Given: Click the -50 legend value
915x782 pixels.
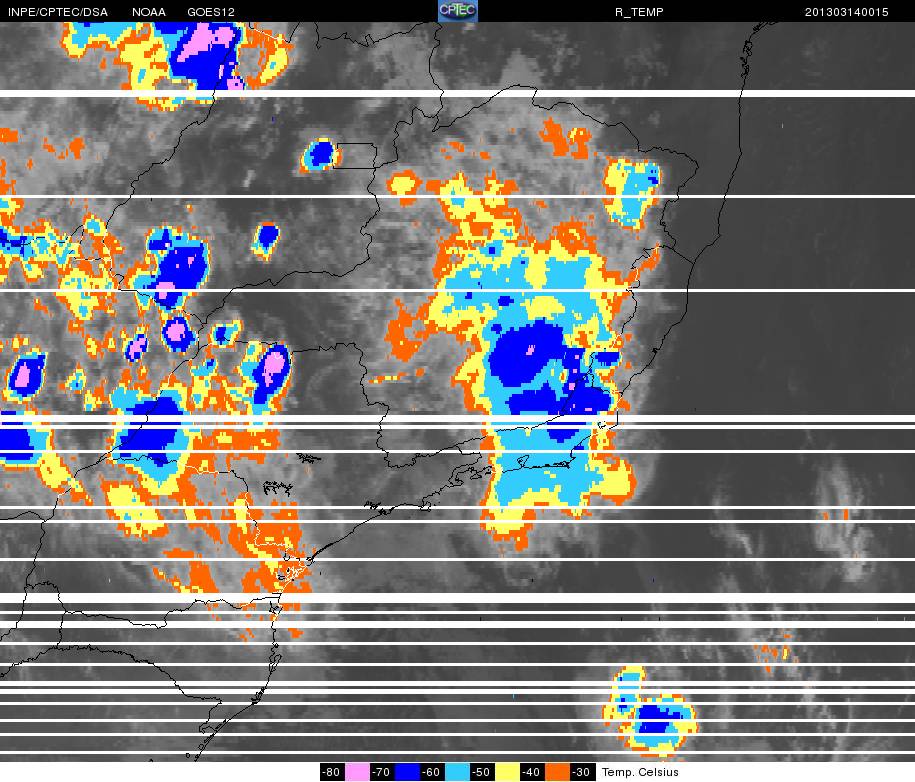Looking at the screenshot, I should click(481, 772).
